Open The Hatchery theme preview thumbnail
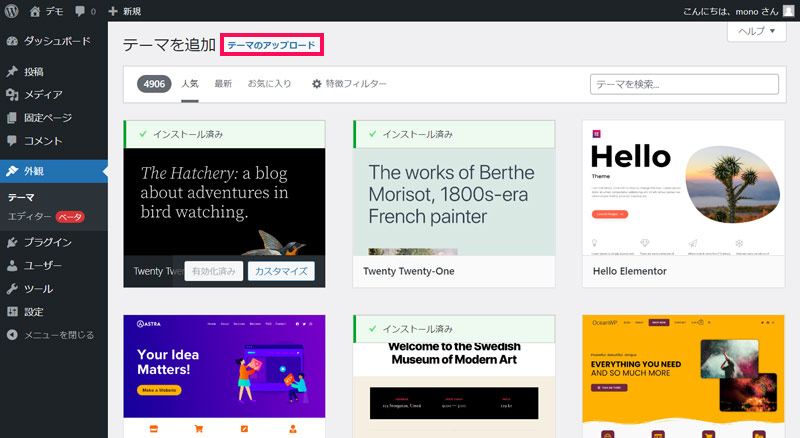This screenshot has width=800, height=438. 224,202
